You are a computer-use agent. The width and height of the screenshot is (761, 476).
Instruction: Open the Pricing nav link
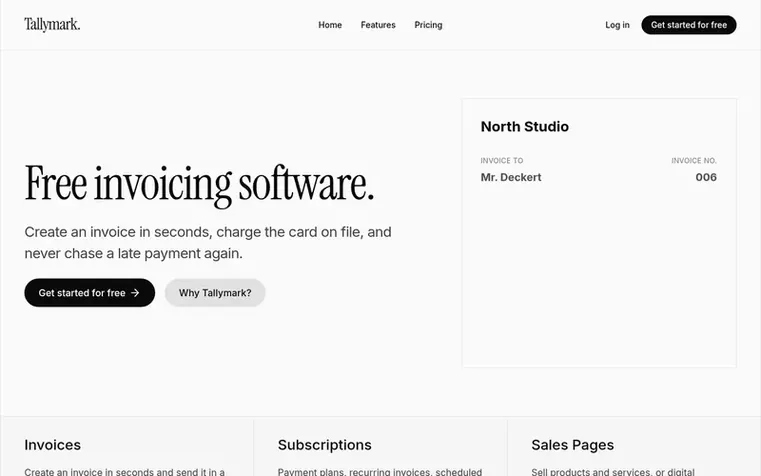tap(428, 25)
